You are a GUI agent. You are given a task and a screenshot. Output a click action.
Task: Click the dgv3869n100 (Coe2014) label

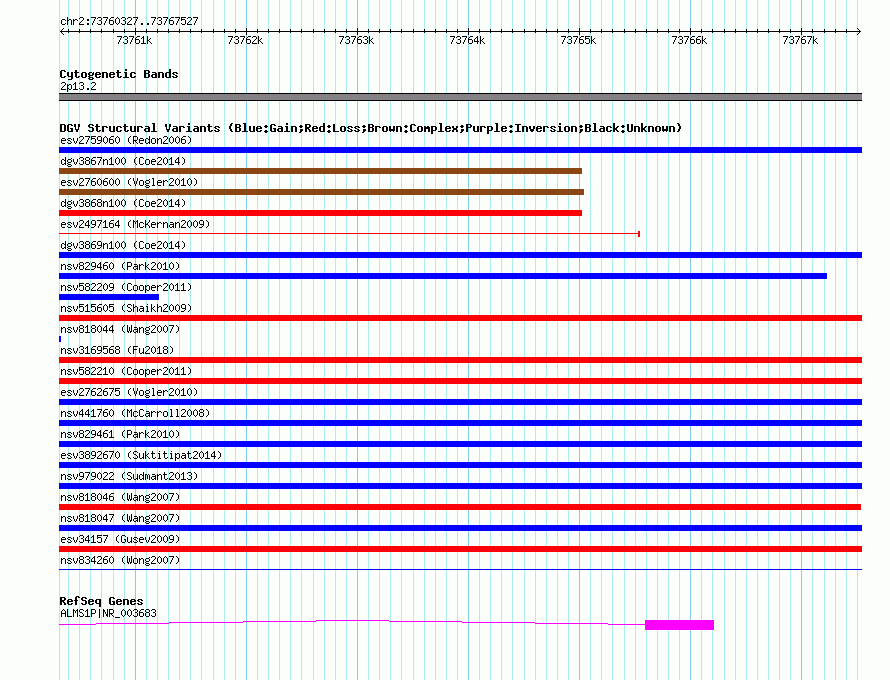(x=123, y=245)
